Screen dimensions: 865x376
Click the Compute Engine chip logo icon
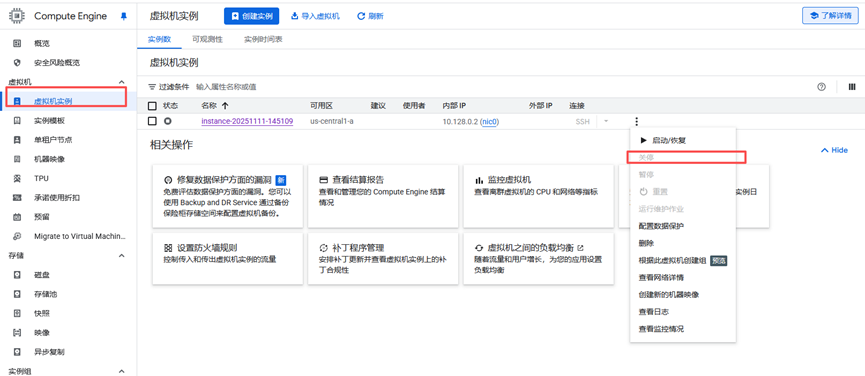pyautogui.click(x=17, y=16)
